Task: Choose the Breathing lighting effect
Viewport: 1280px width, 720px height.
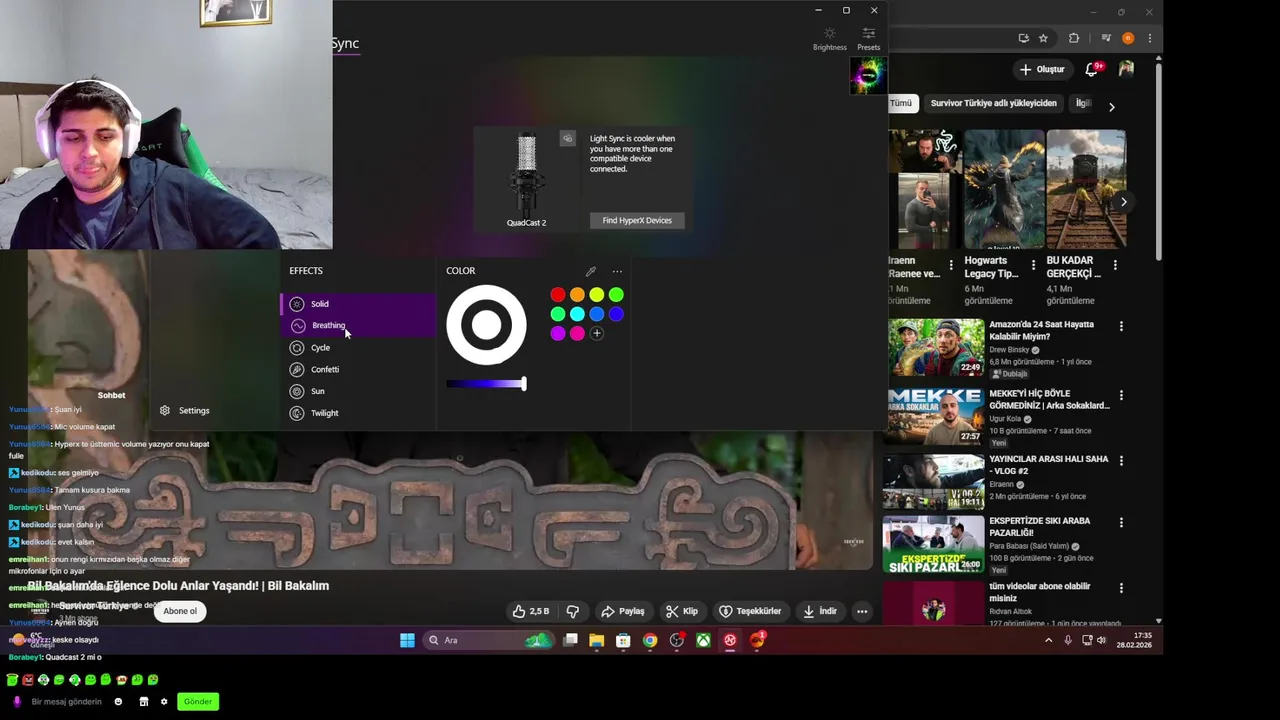Action: click(358, 326)
